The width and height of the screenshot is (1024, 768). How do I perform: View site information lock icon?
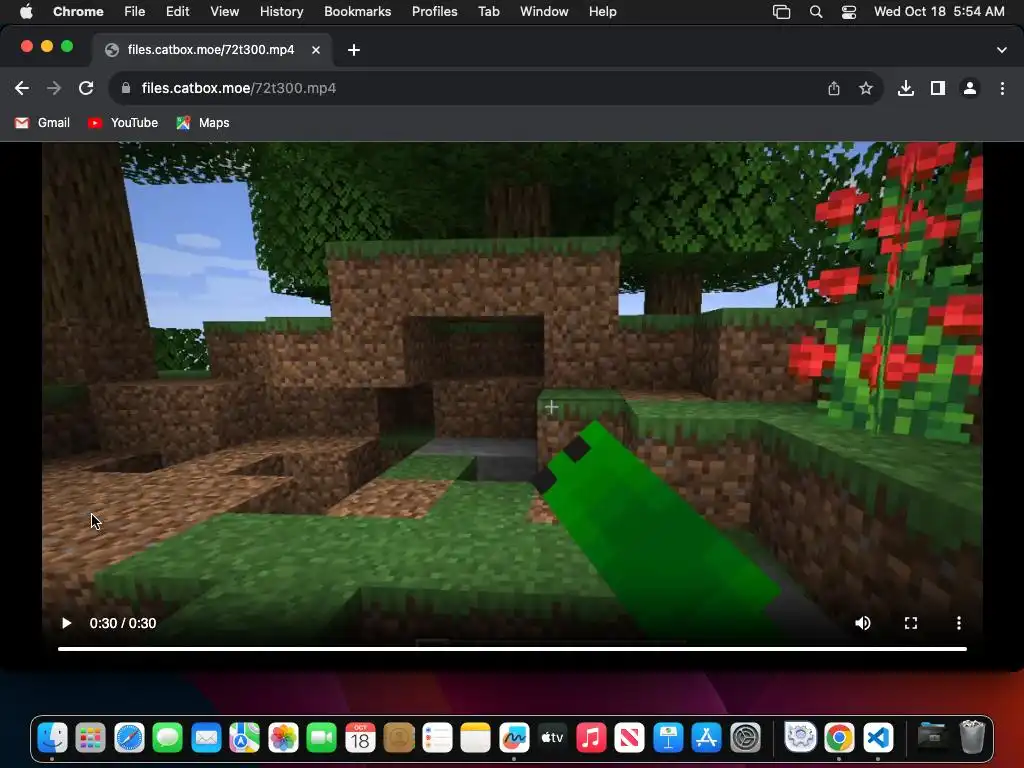click(x=126, y=88)
